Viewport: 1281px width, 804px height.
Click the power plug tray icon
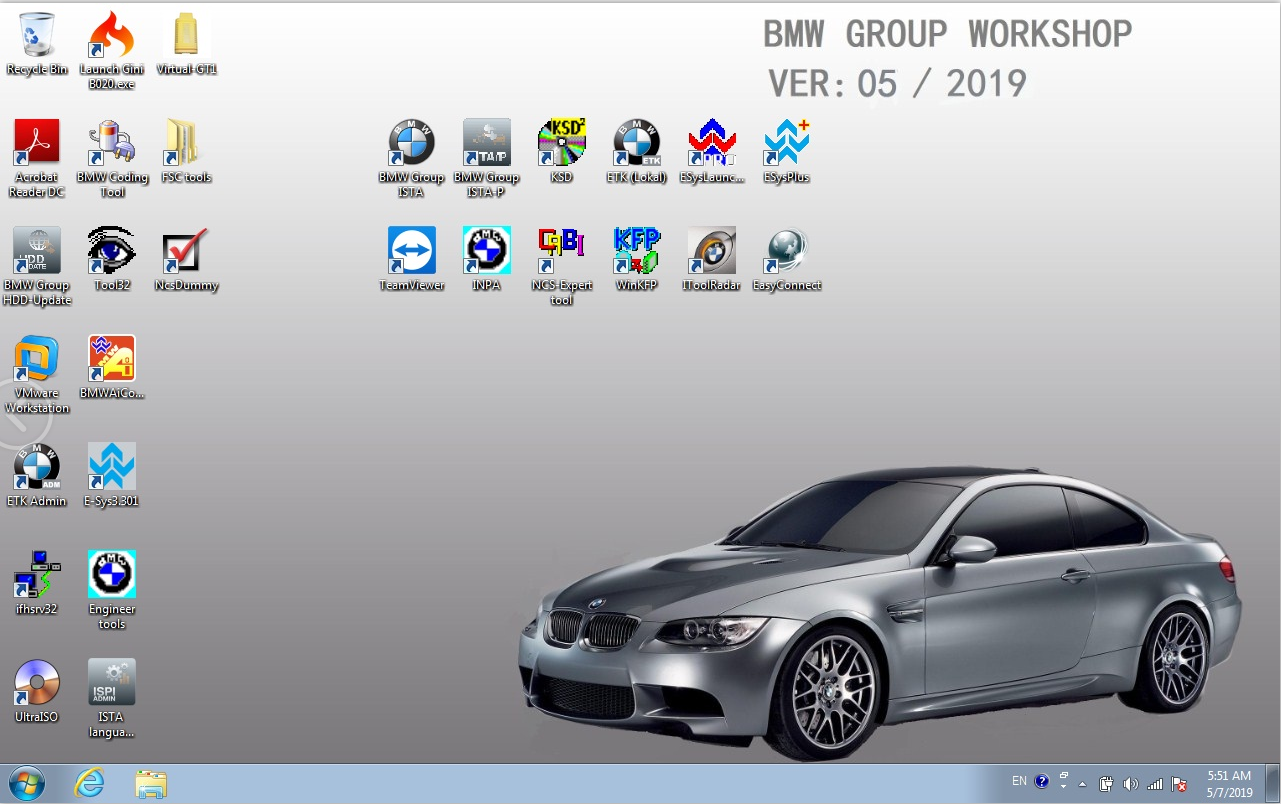tap(1107, 784)
